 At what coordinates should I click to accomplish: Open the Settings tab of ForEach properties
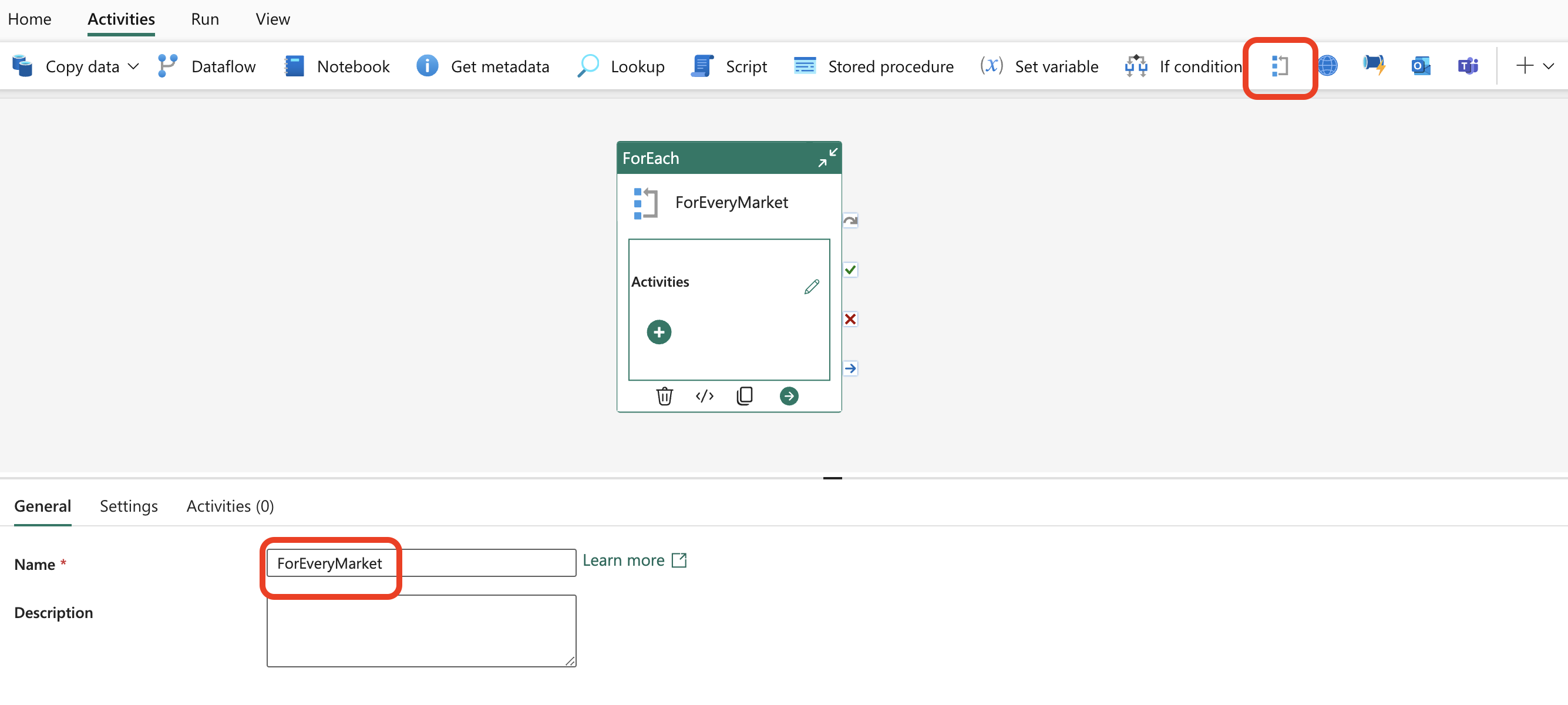pos(129,506)
